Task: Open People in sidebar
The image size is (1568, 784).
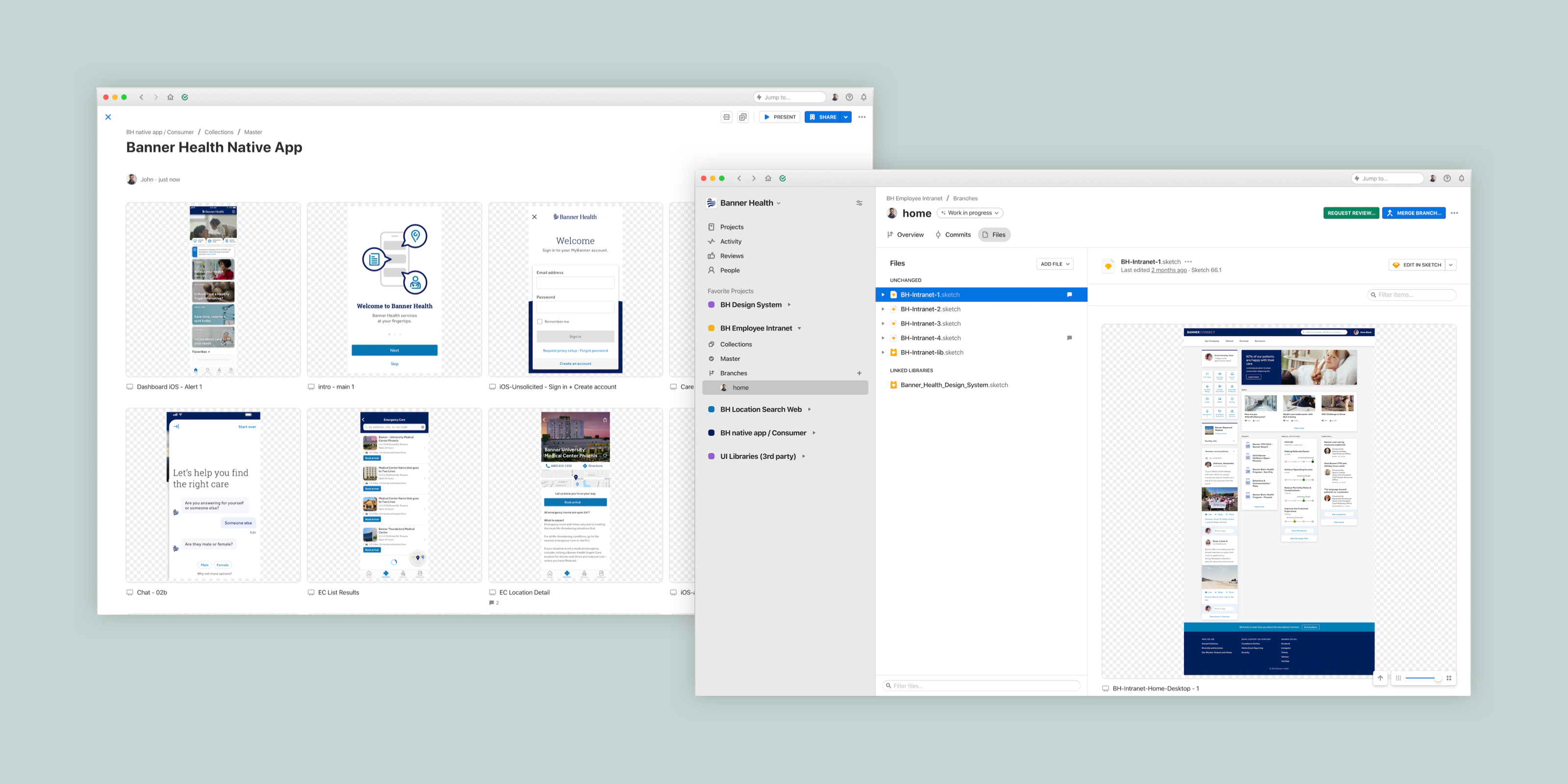Action: click(730, 271)
